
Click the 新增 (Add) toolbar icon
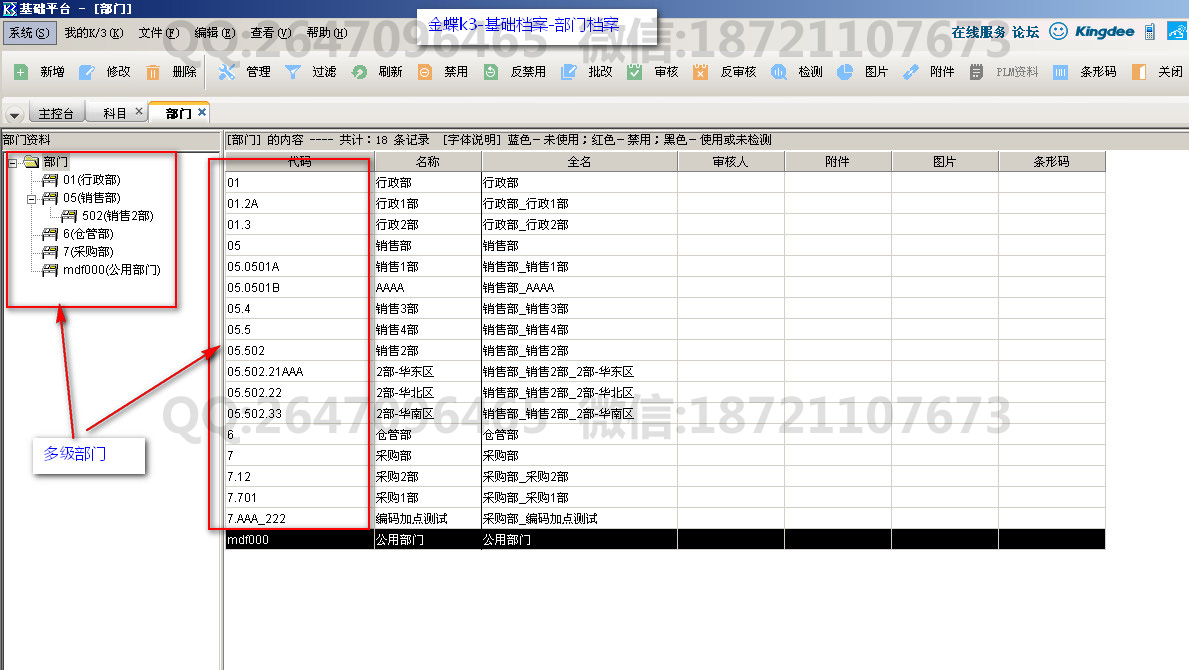click(x=21, y=72)
